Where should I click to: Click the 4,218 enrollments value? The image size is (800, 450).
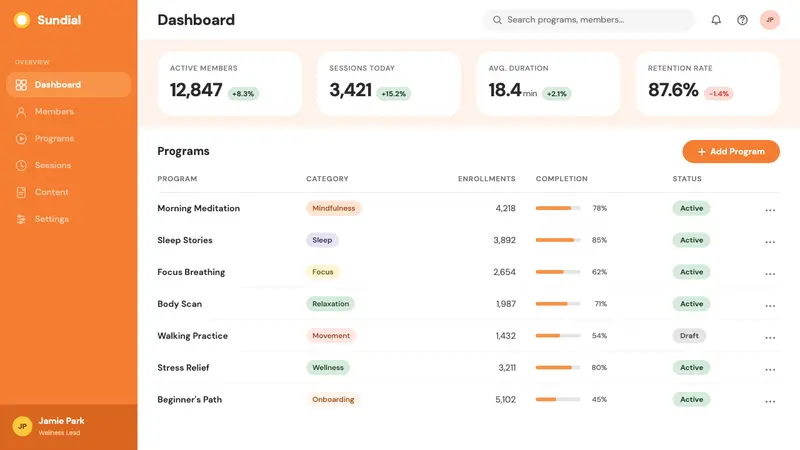coord(505,208)
